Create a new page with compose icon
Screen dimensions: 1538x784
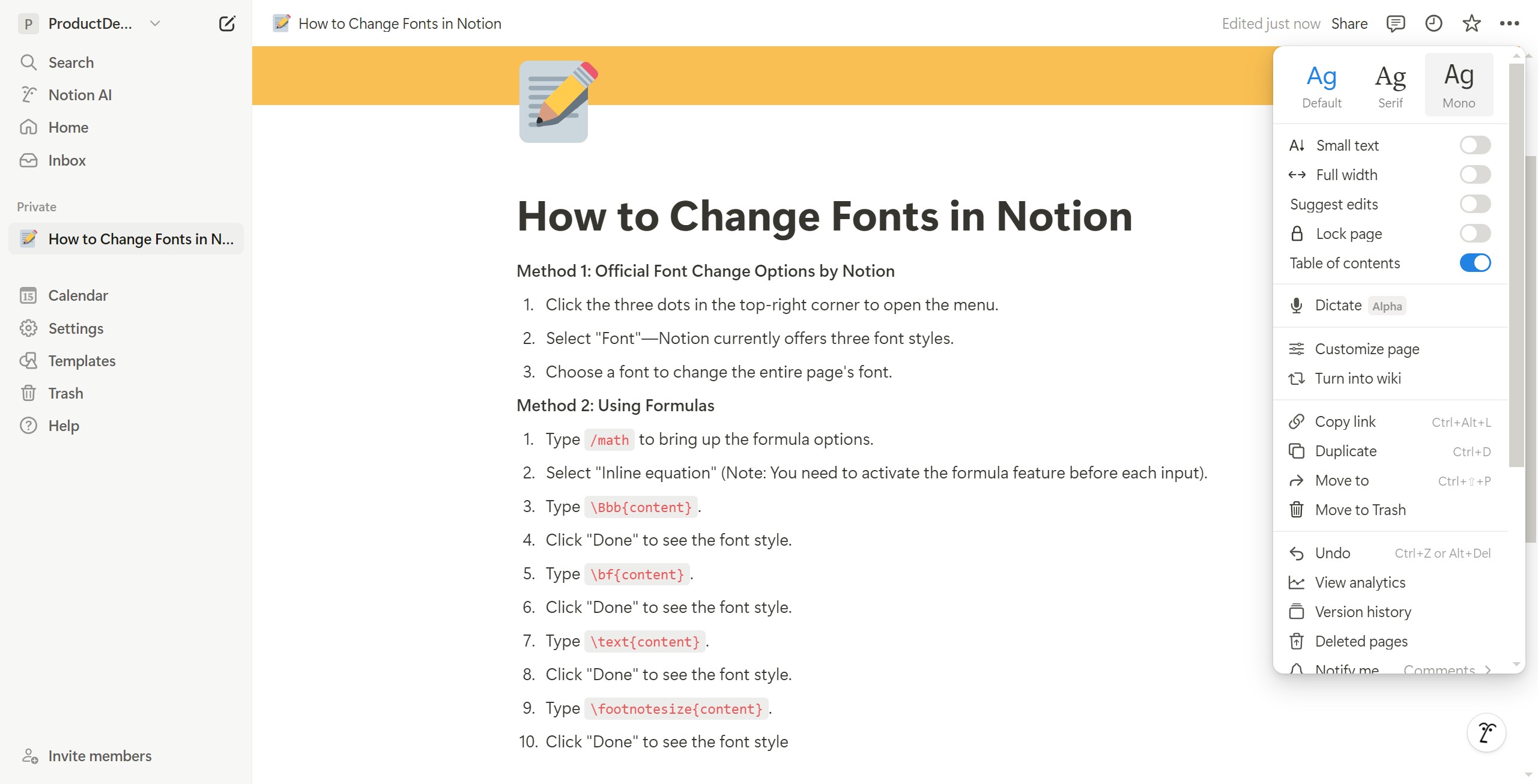[x=227, y=23]
